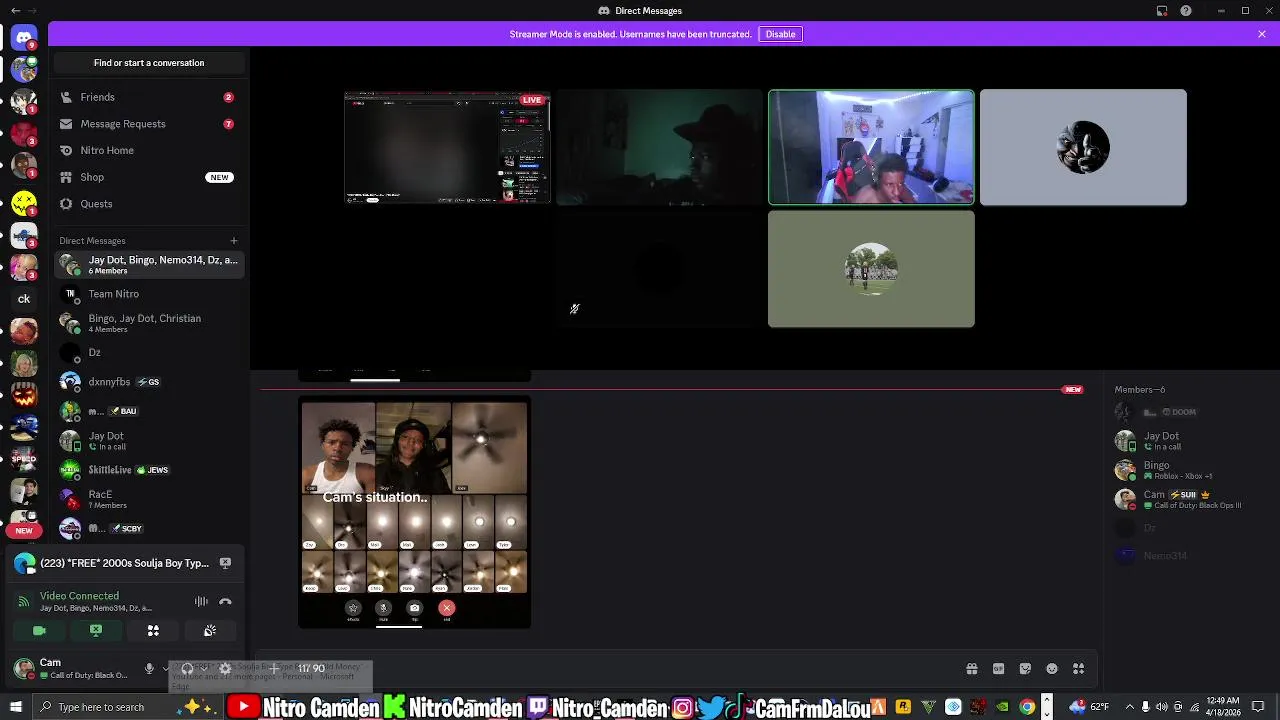Open RacE group conversation
The image size is (1280, 720).
point(148,499)
